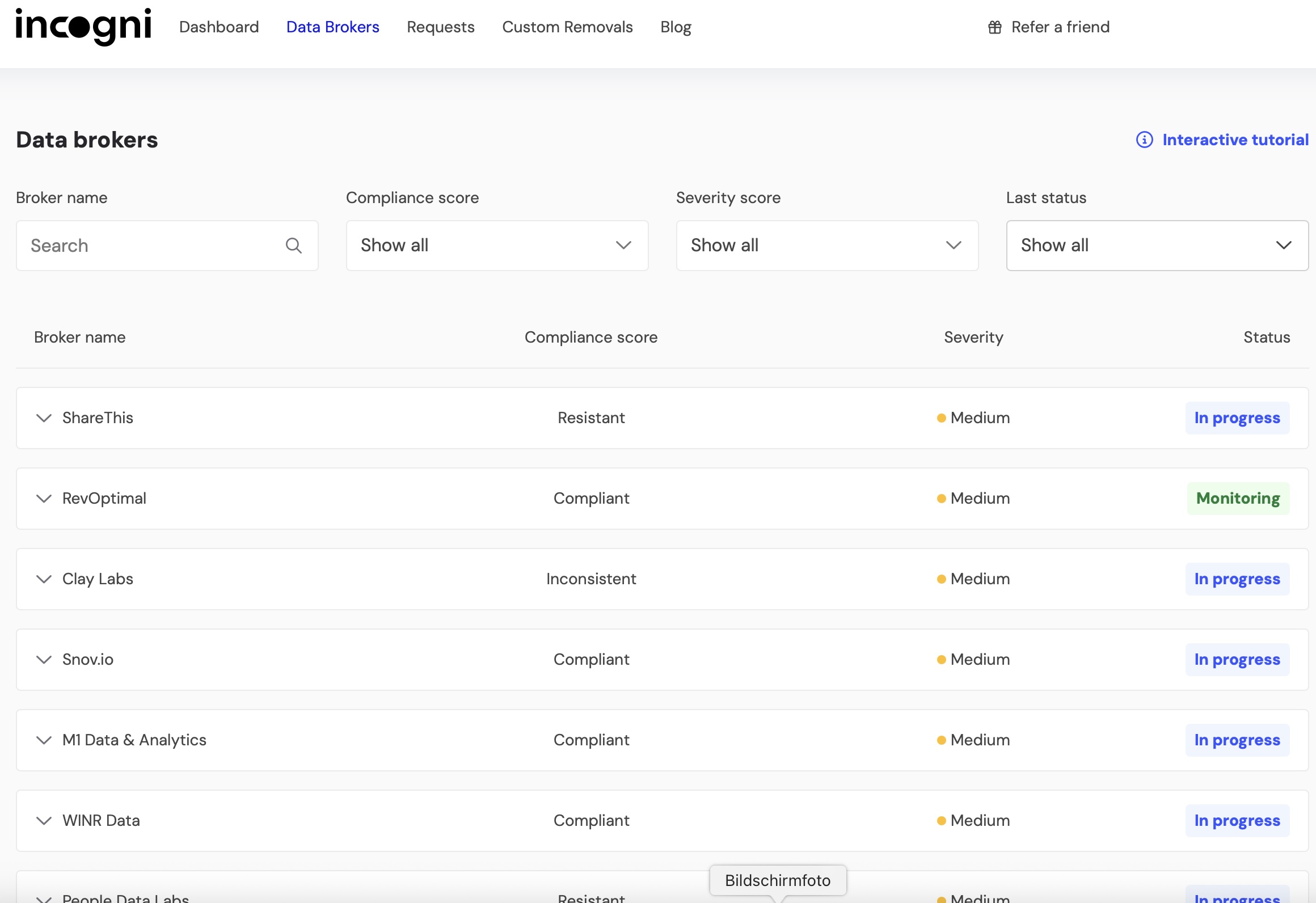Open Severity score filter dropdown
The image size is (1316, 903).
pyautogui.click(x=827, y=246)
